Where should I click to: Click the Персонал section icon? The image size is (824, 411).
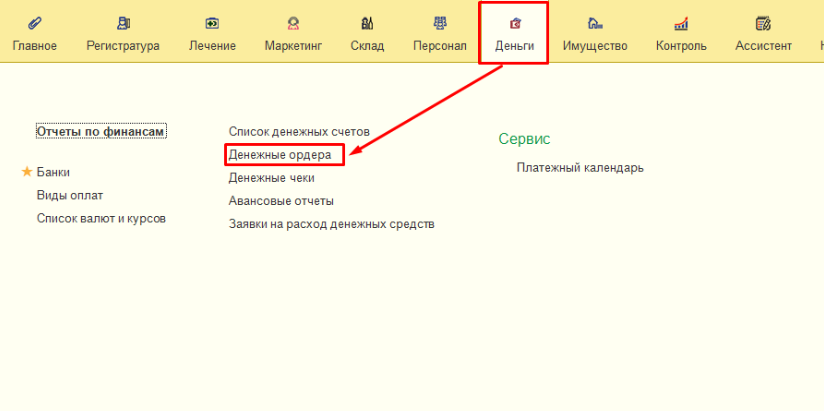(439, 23)
